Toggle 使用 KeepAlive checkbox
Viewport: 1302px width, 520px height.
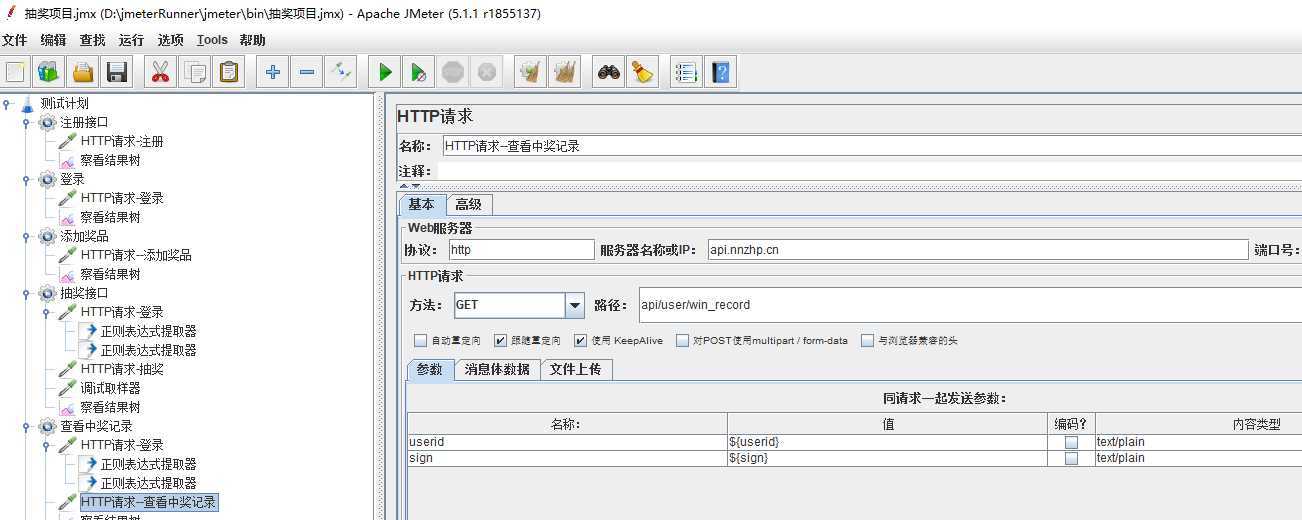(580, 340)
